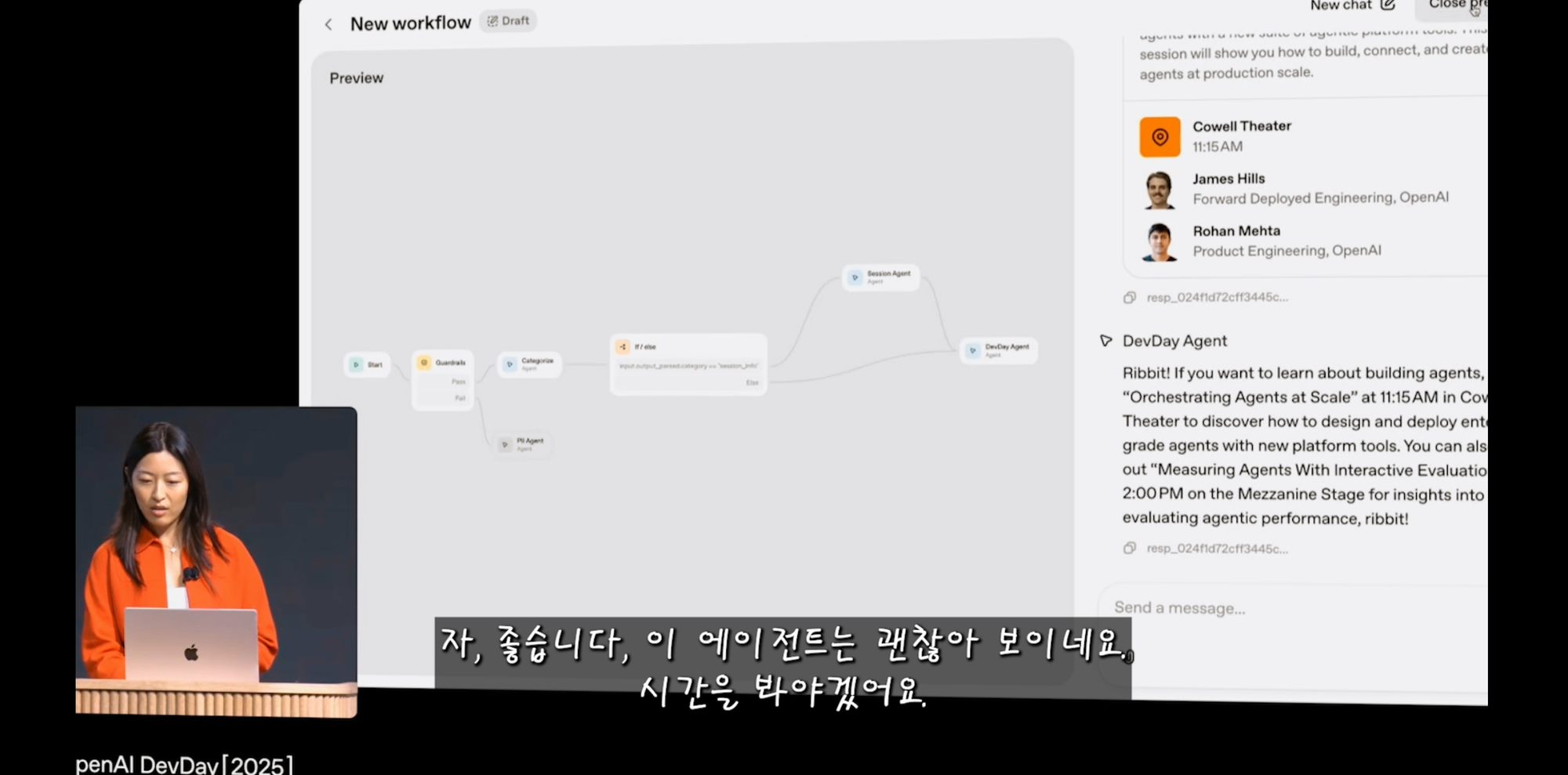Start a New chat
The image size is (1568, 775).
tap(1352, 6)
